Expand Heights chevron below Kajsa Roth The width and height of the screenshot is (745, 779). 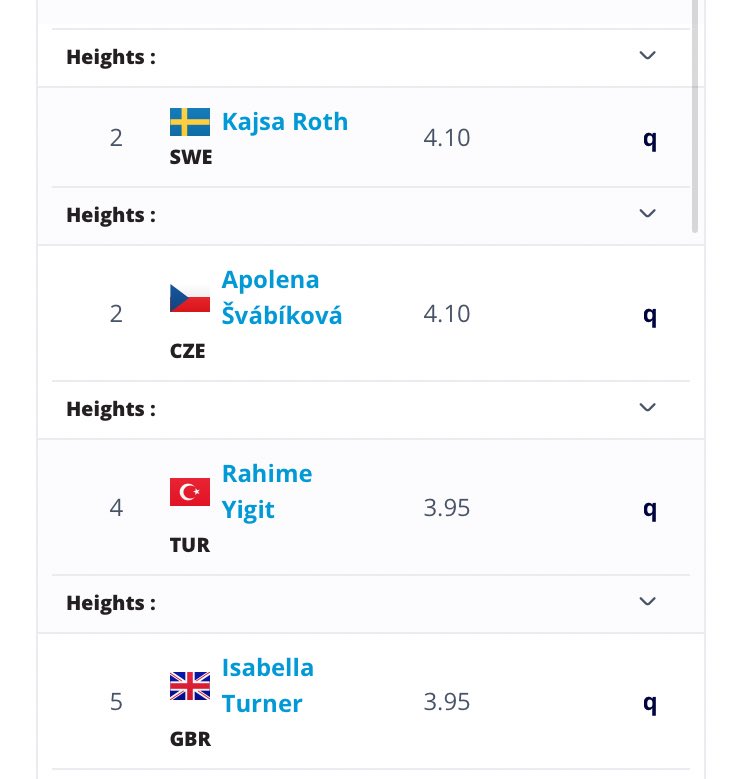pyautogui.click(x=647, y=214)
